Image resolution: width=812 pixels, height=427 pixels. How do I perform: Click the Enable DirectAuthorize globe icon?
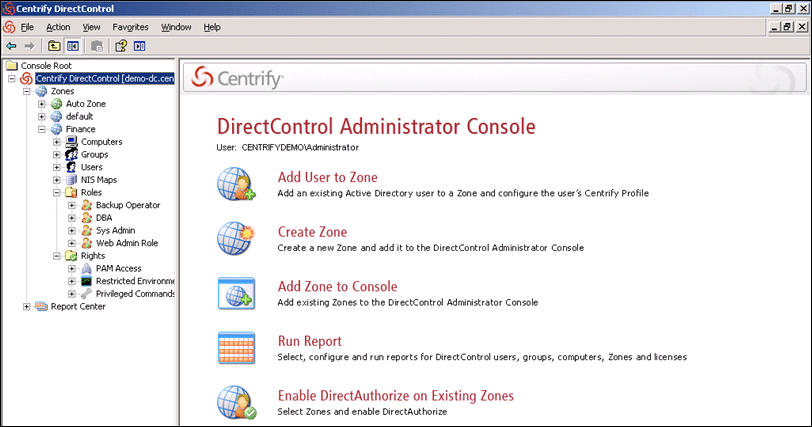(236, 402)
